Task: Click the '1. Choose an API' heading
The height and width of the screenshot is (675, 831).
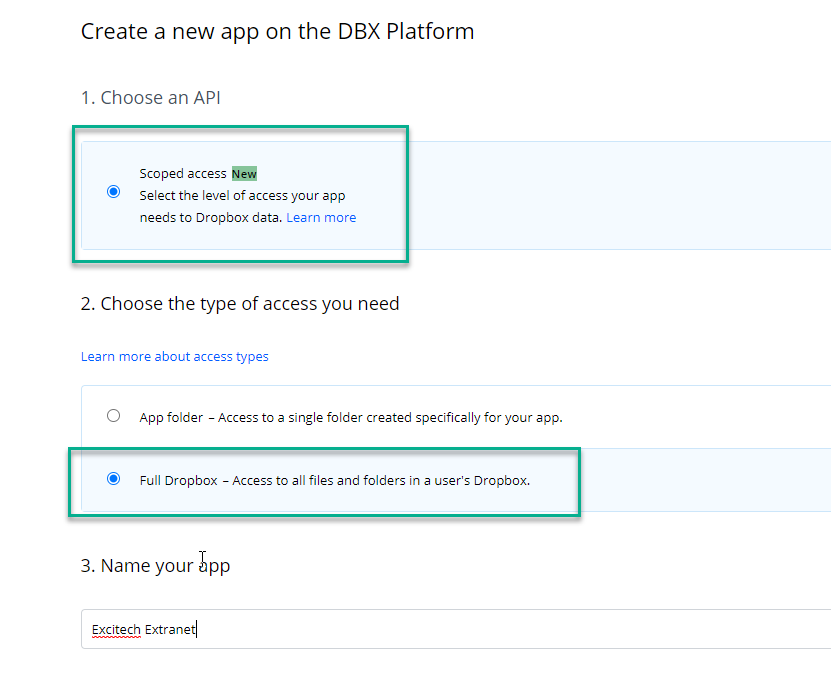Action: tap(151, 97)
